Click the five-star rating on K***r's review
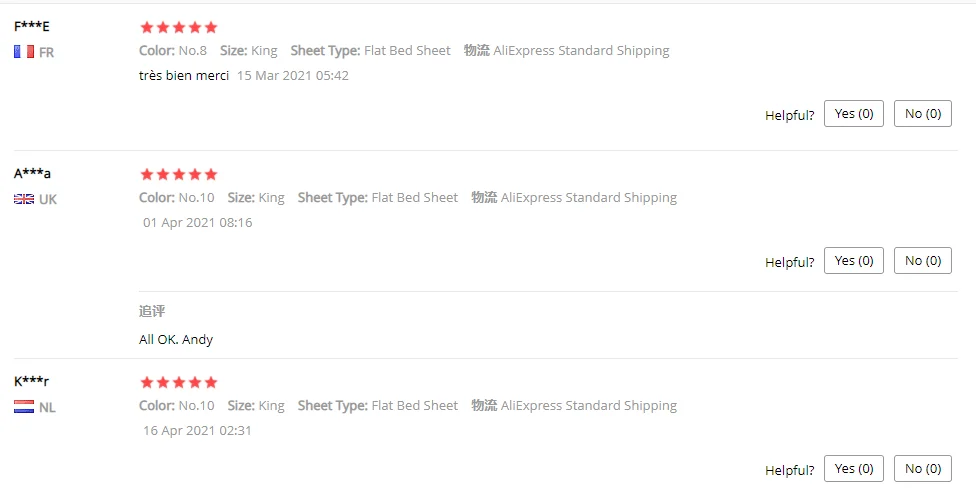Screen dimensions: 976x493 (x=178, y=382)
